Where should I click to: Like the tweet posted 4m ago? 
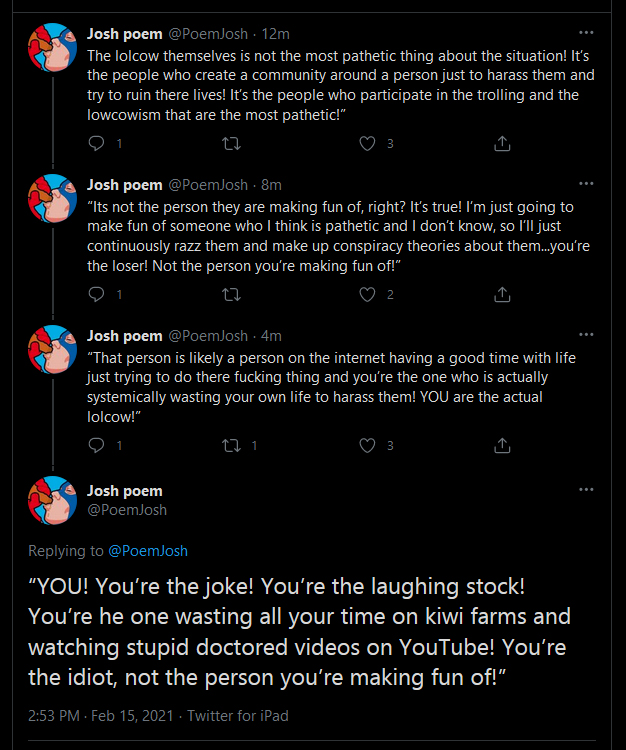pyautogui.click(x=367, y=445)
